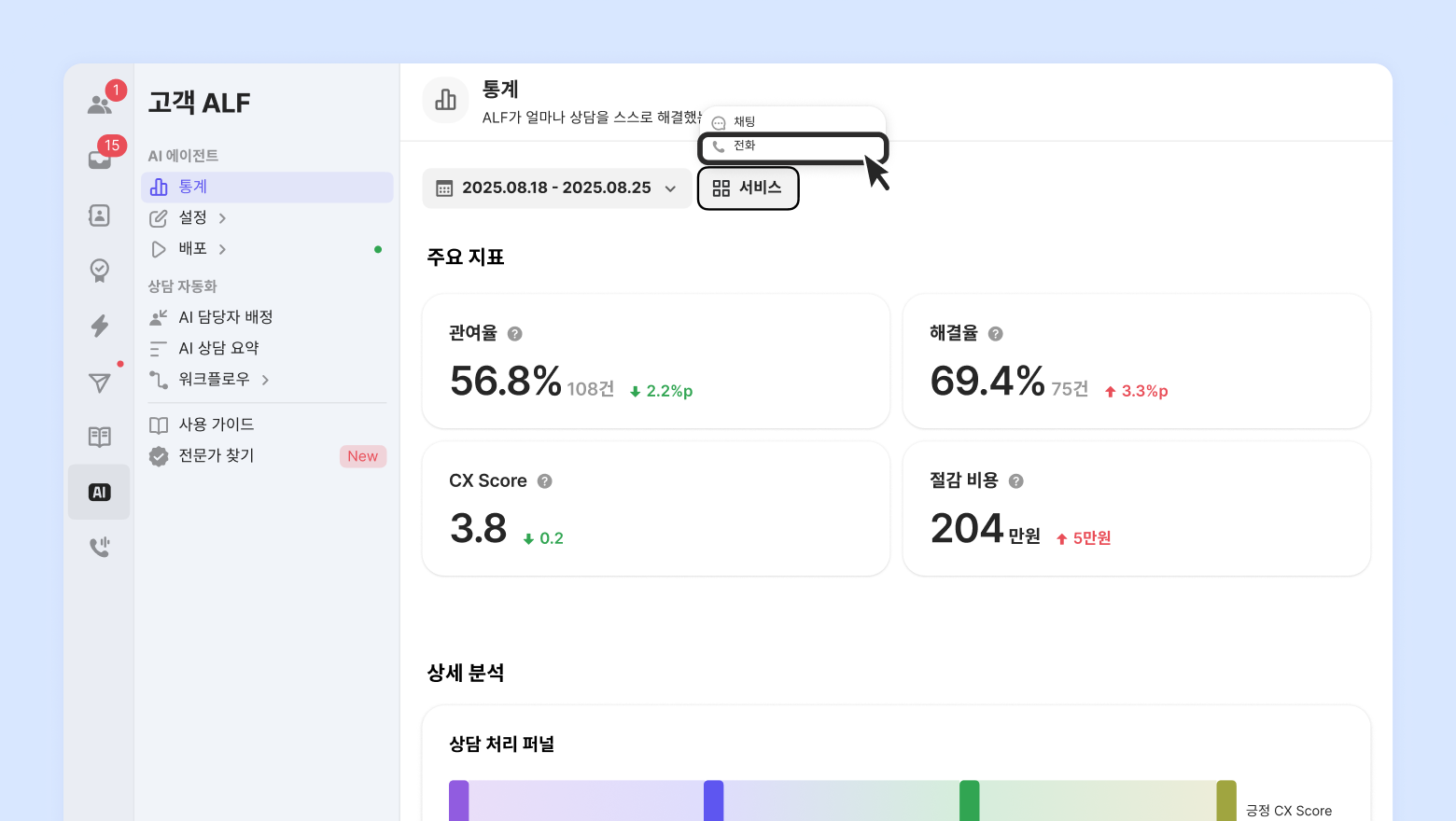Click the 0.2 decrease indicator
1456x821 pixels.
click(543, 539)
